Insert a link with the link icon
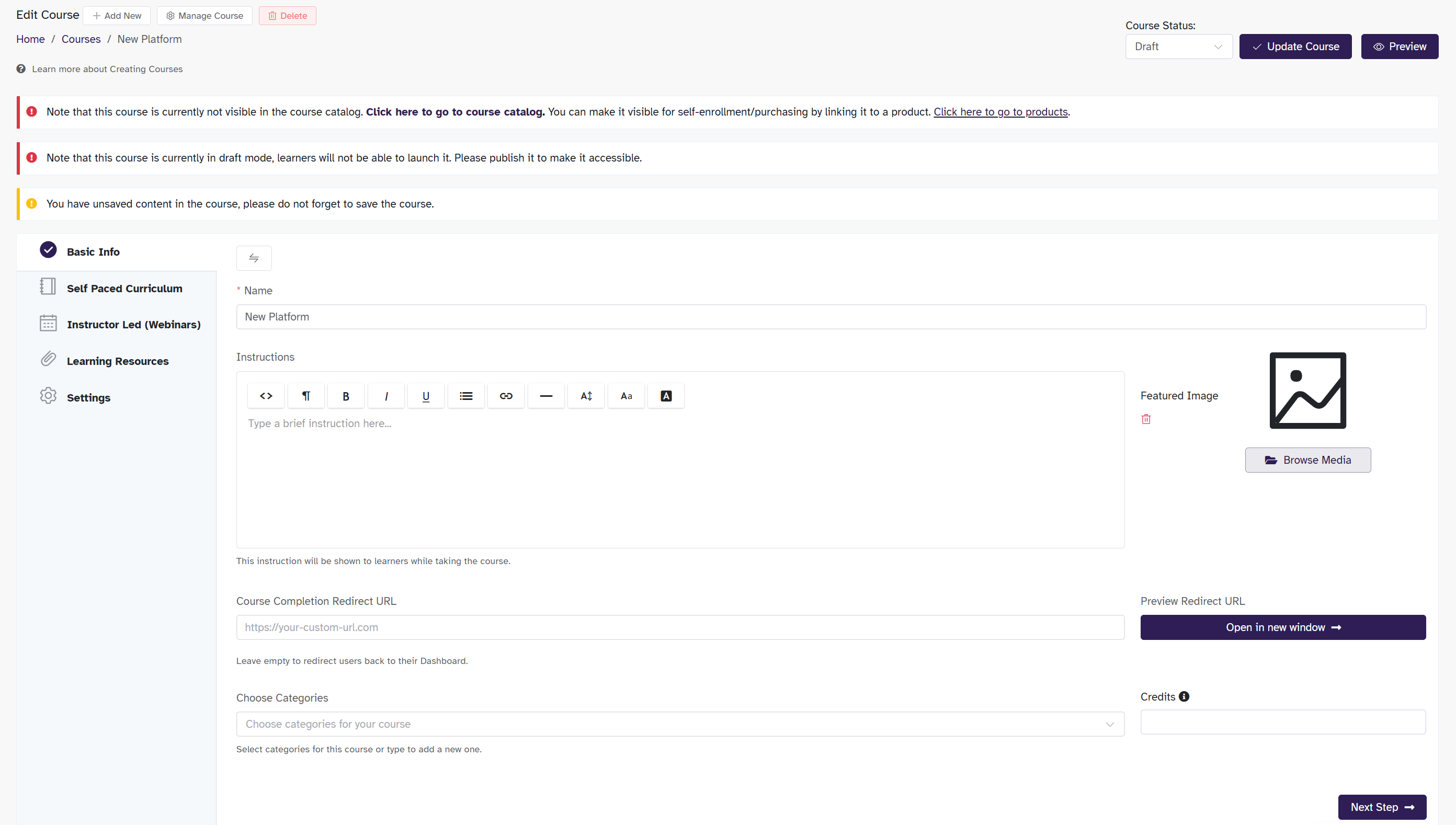Screen dimensions: 1456x825 click(x=506, y=395)
